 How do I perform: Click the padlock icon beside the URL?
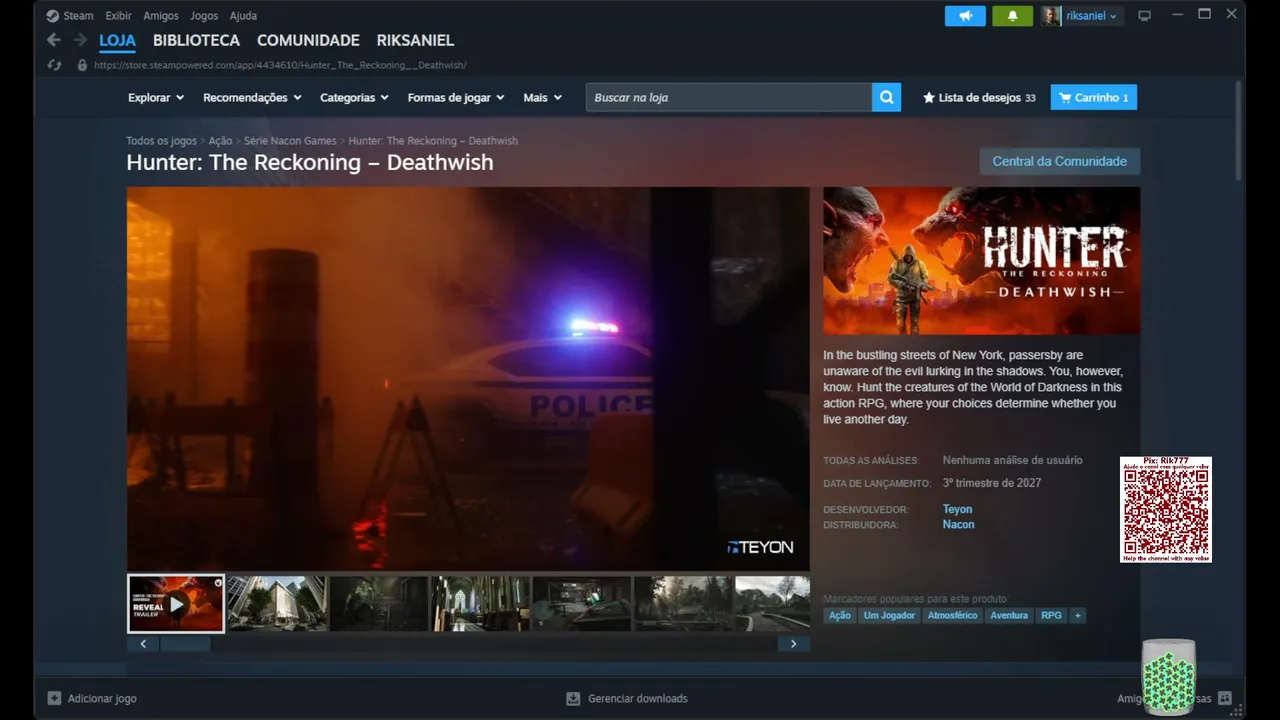tap(82, 65)
